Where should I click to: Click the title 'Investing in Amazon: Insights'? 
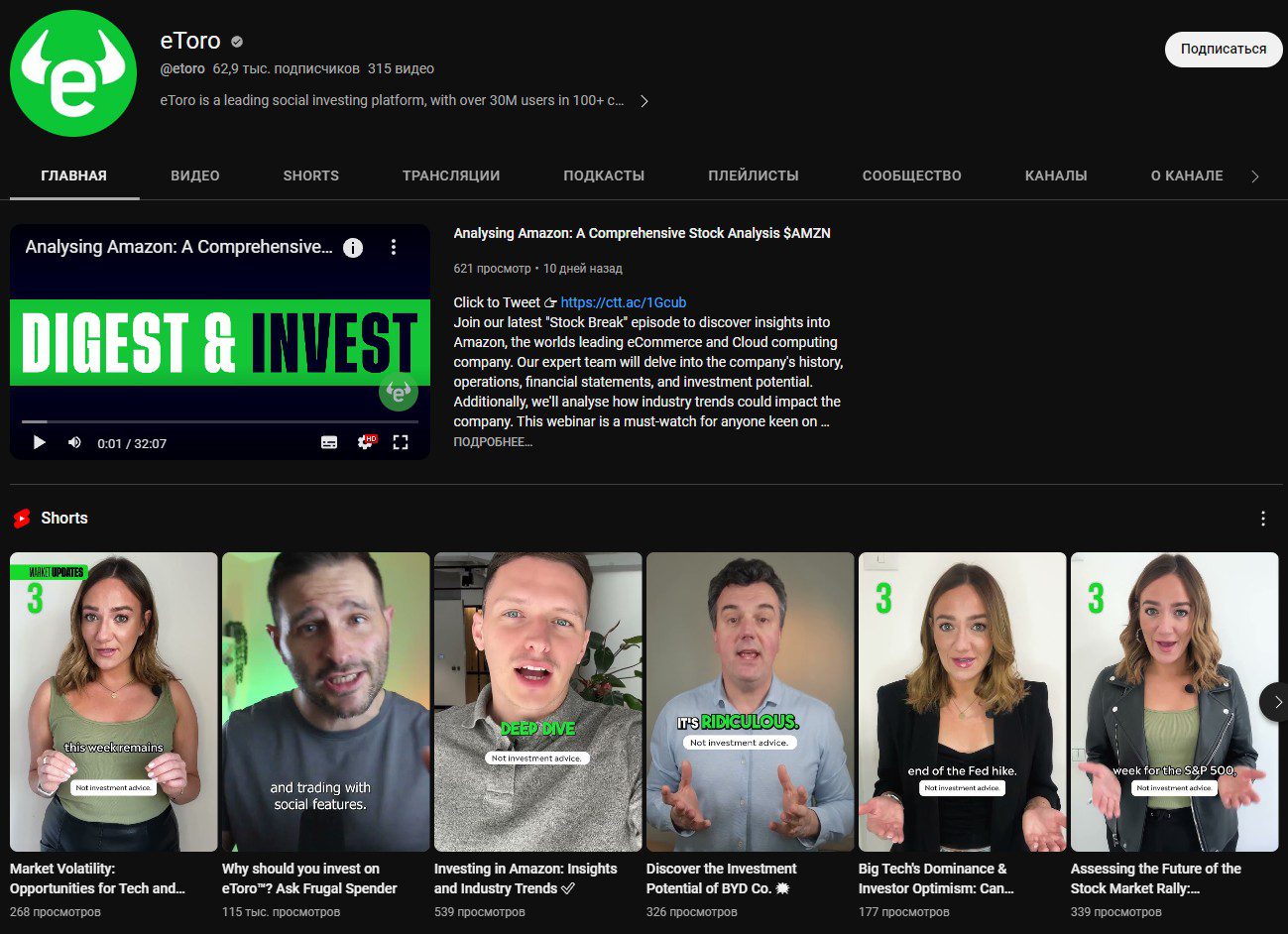click(x=526, y=878)
